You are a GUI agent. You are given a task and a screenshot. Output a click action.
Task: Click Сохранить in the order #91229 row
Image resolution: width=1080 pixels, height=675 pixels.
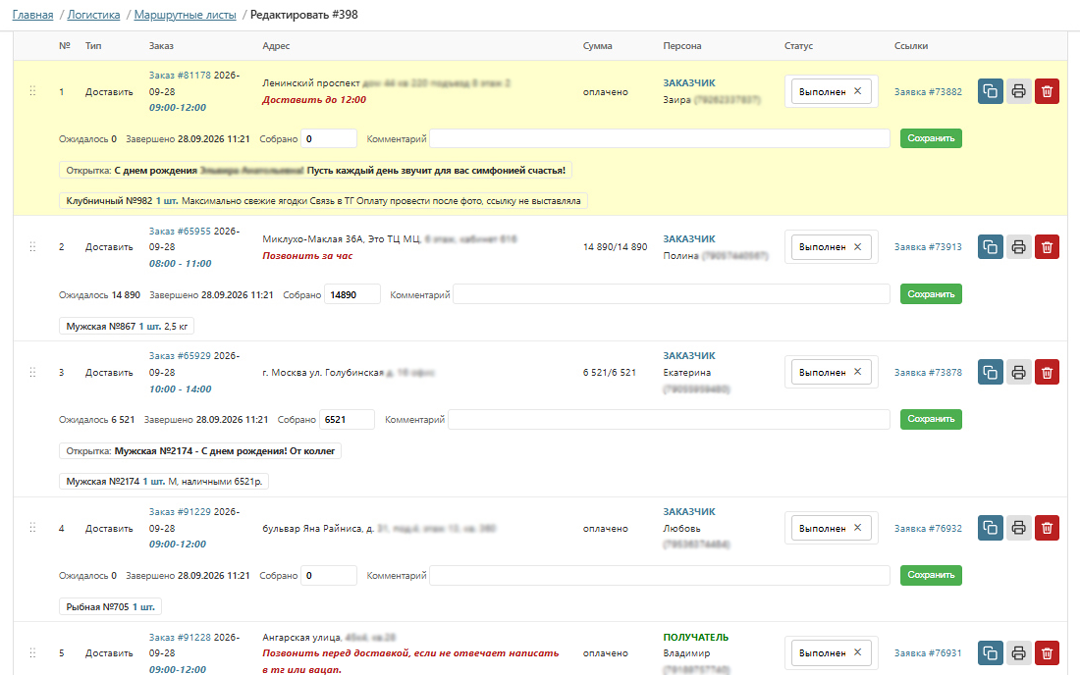931,575
